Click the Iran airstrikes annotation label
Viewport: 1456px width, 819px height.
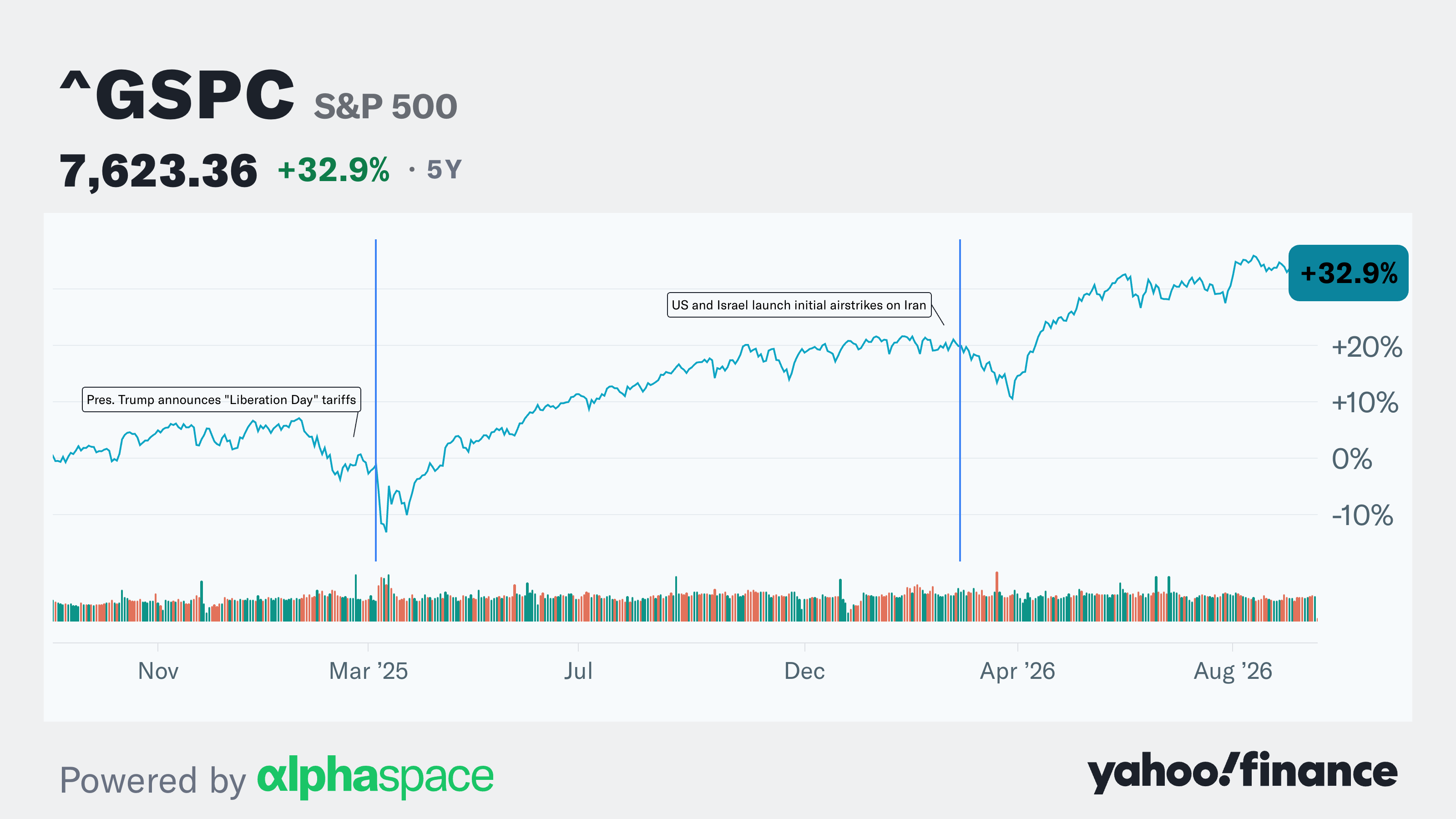point(799,305)
